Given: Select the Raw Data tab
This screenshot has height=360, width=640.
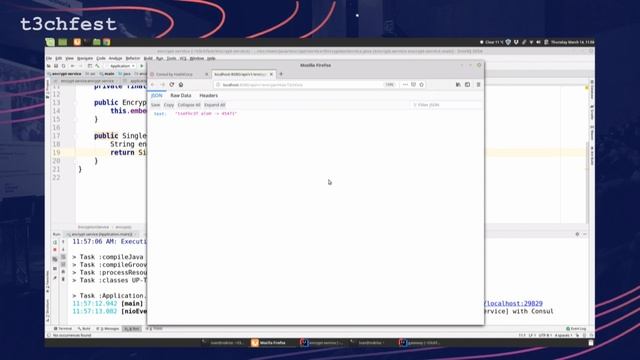Looking at the screenshot, I should pos(181,95).
